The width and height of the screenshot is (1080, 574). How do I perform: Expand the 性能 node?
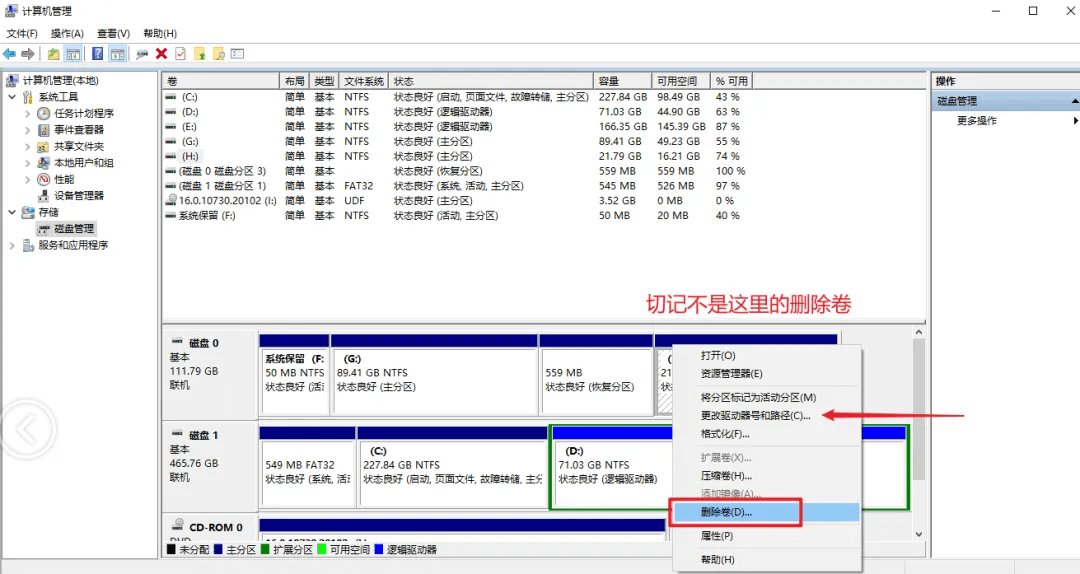coord(28,179)
